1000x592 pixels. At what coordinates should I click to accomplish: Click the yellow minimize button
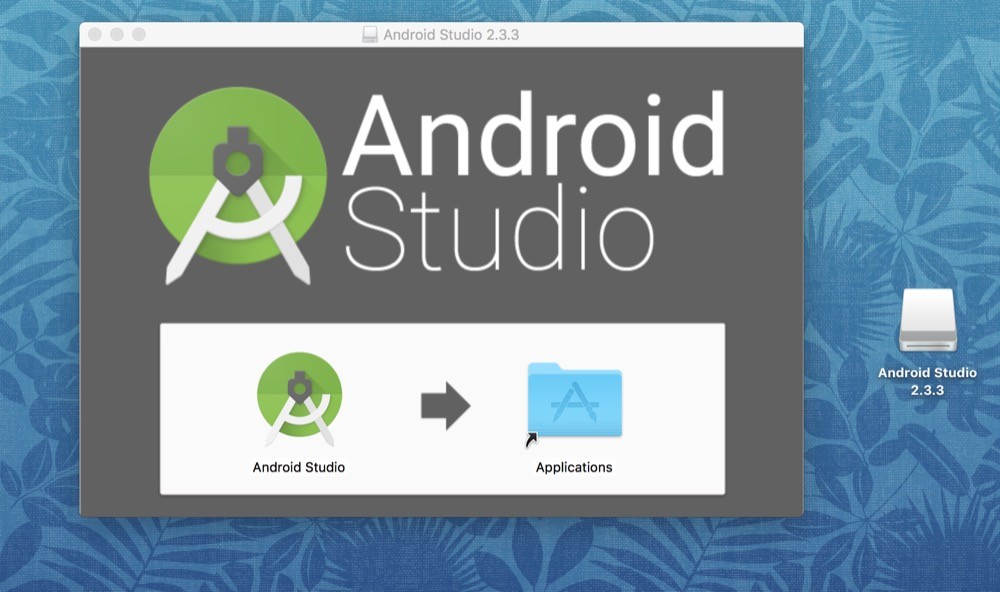116,32
